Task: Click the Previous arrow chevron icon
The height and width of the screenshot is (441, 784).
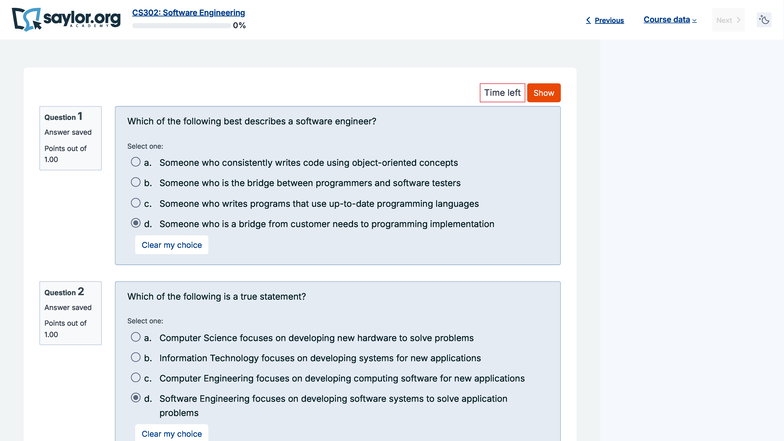Action: [x=588, y=20]
